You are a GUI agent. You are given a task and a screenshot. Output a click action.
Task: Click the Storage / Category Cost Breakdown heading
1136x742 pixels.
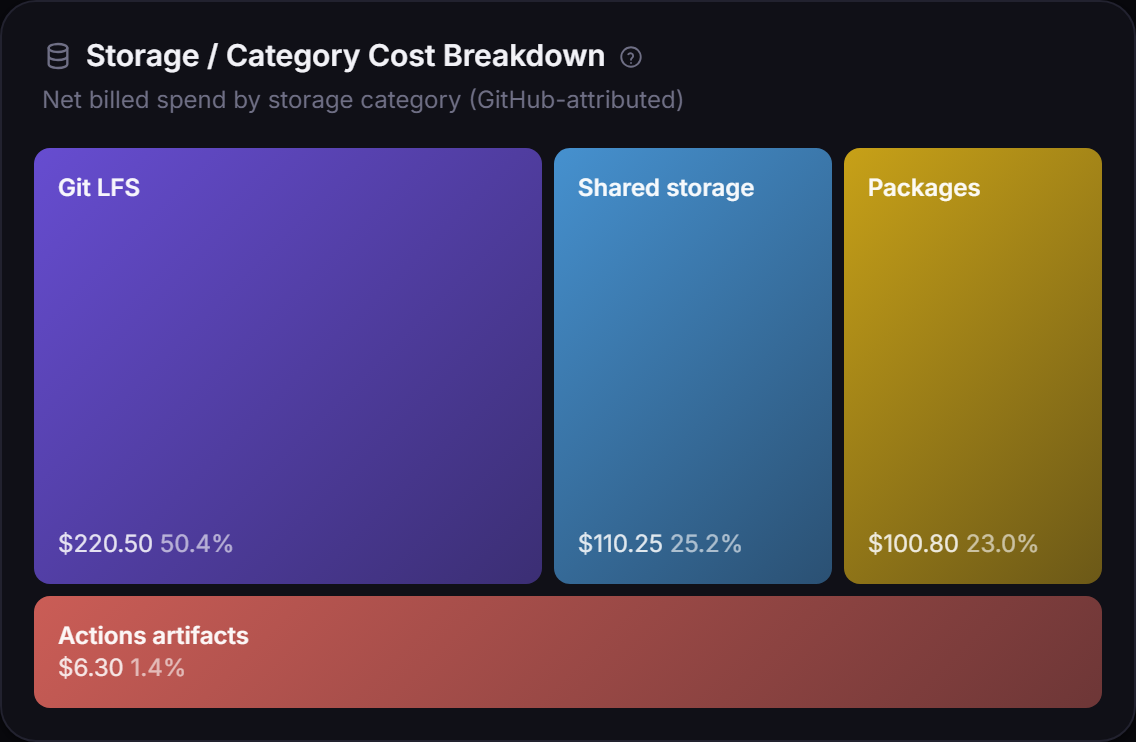pos(345,56)
